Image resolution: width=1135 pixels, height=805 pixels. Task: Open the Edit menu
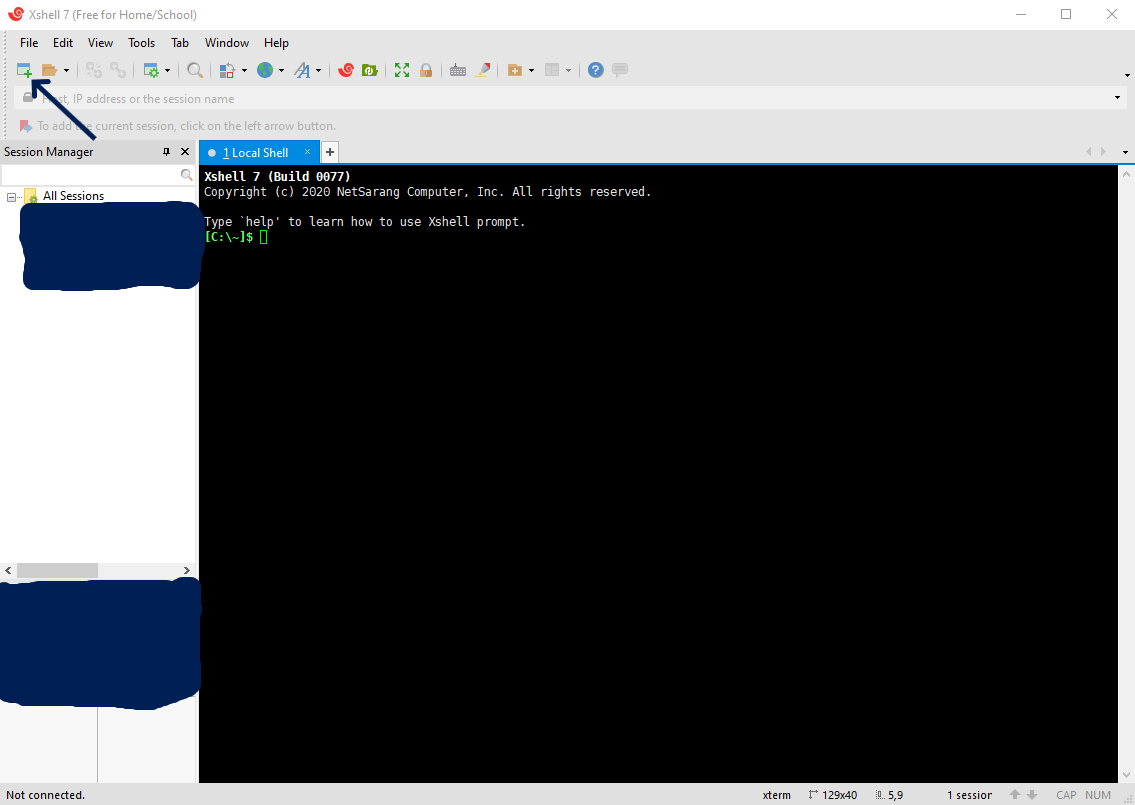click(63, 43)
